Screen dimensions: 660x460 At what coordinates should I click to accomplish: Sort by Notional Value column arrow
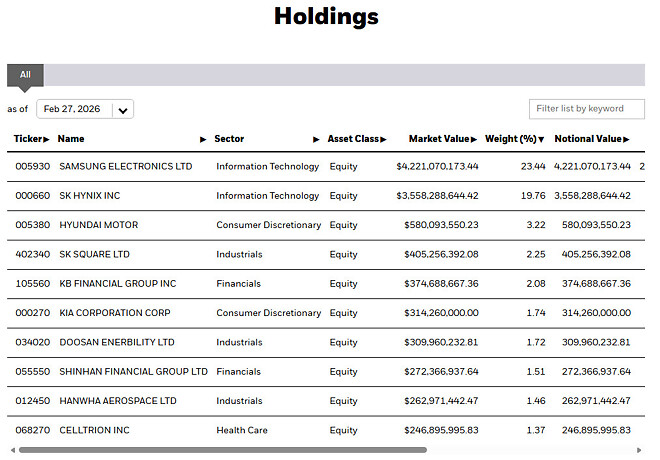(x=626, y=139)
